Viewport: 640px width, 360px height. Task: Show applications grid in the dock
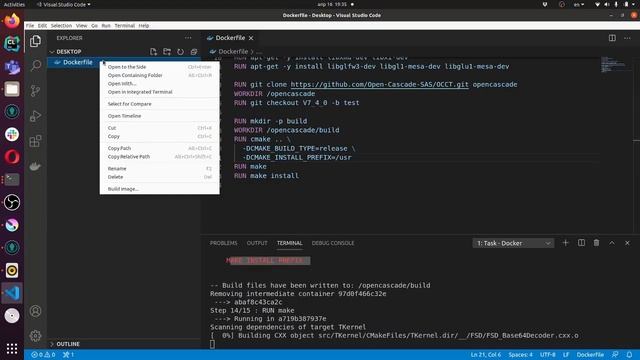(12, 349)
